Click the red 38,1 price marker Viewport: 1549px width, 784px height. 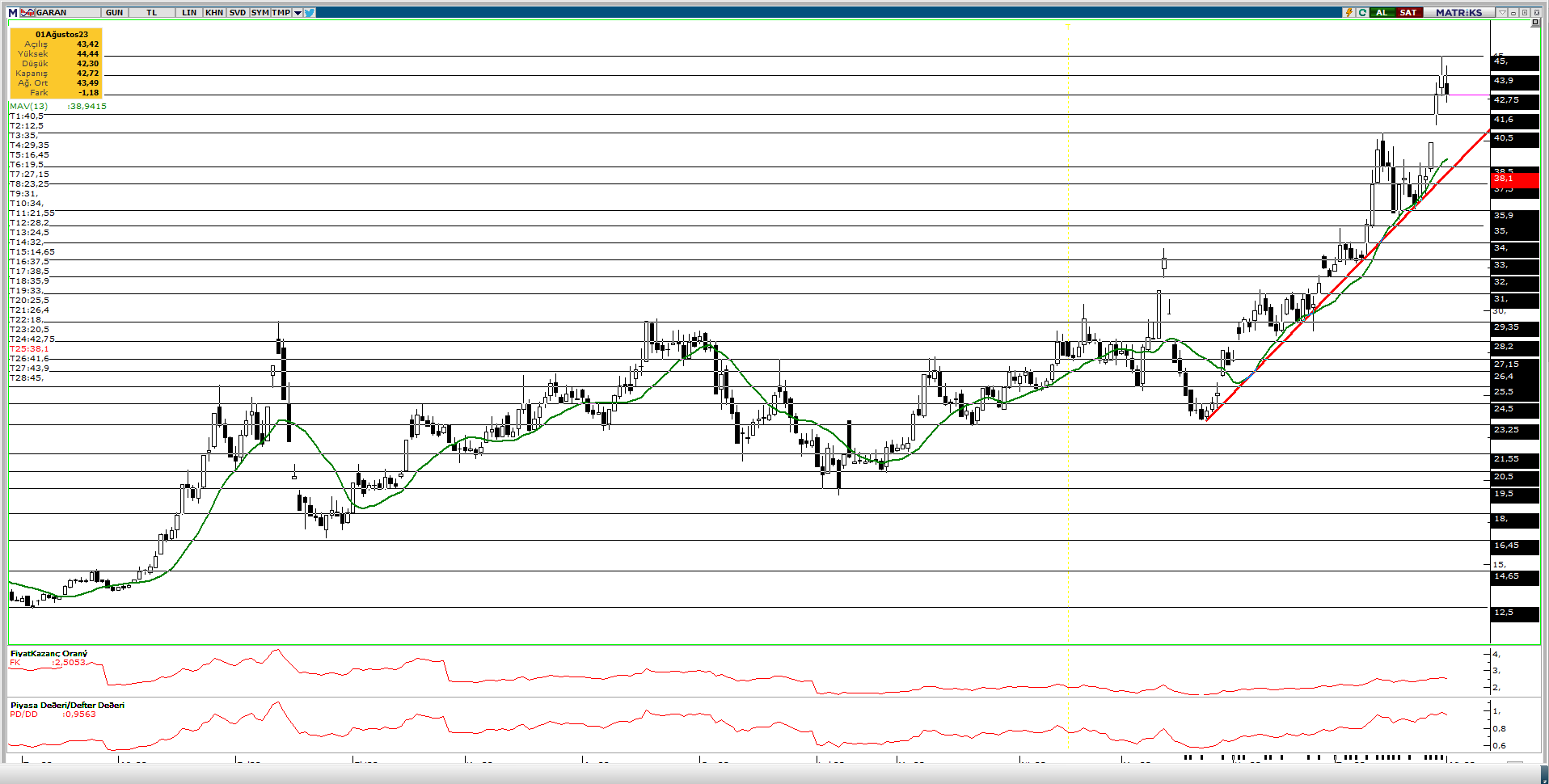point(1514,179)
